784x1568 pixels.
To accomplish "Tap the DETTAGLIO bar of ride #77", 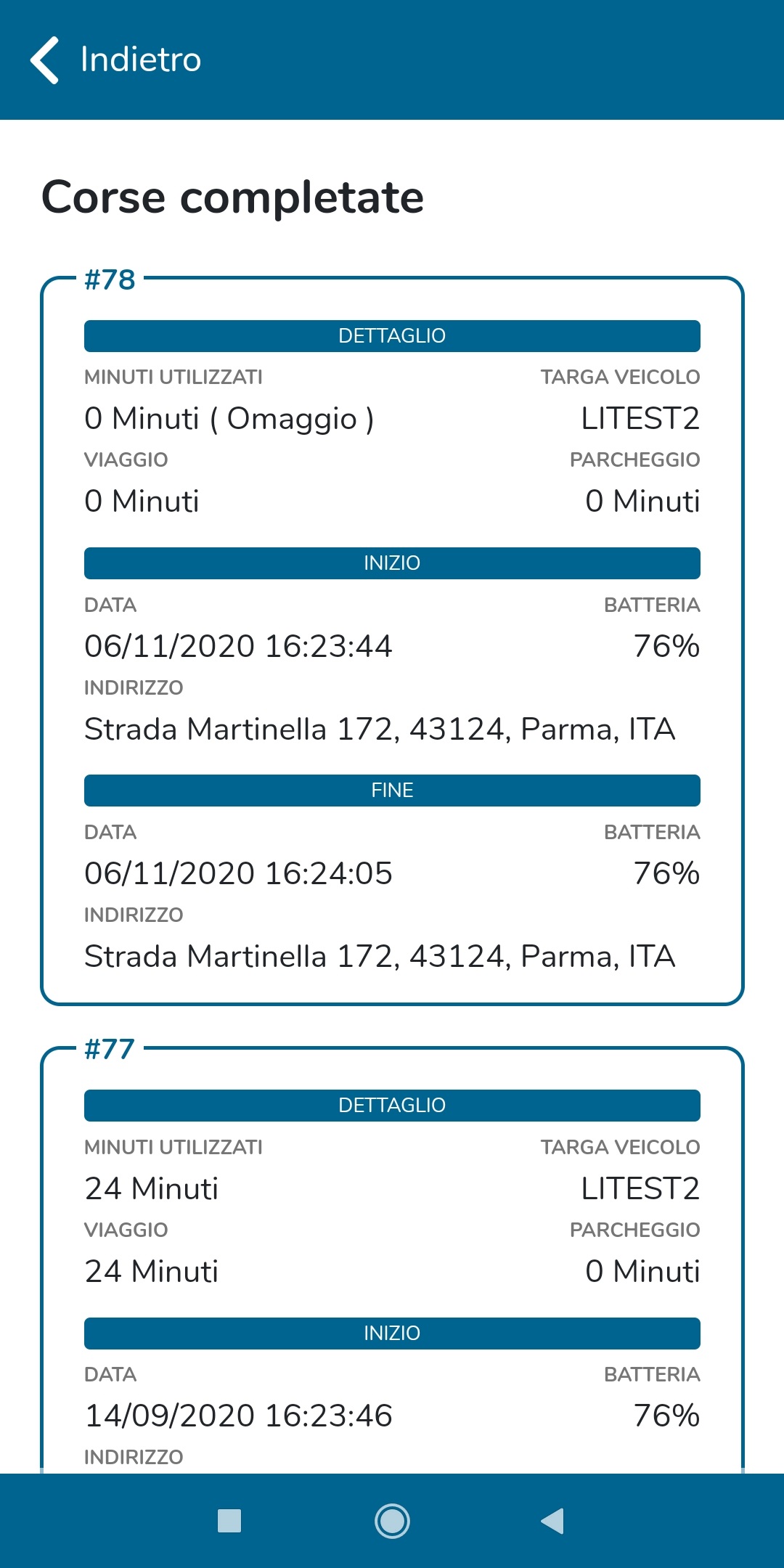I will [x=392, y=1106].
